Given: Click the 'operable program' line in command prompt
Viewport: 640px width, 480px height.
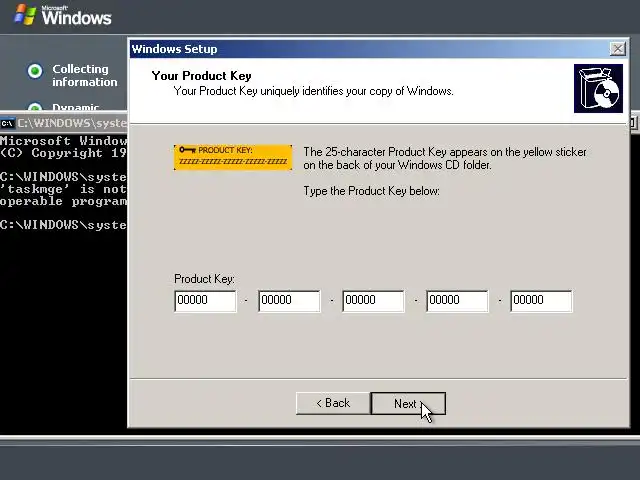Looking at the screenshot, I should point(63,201).
